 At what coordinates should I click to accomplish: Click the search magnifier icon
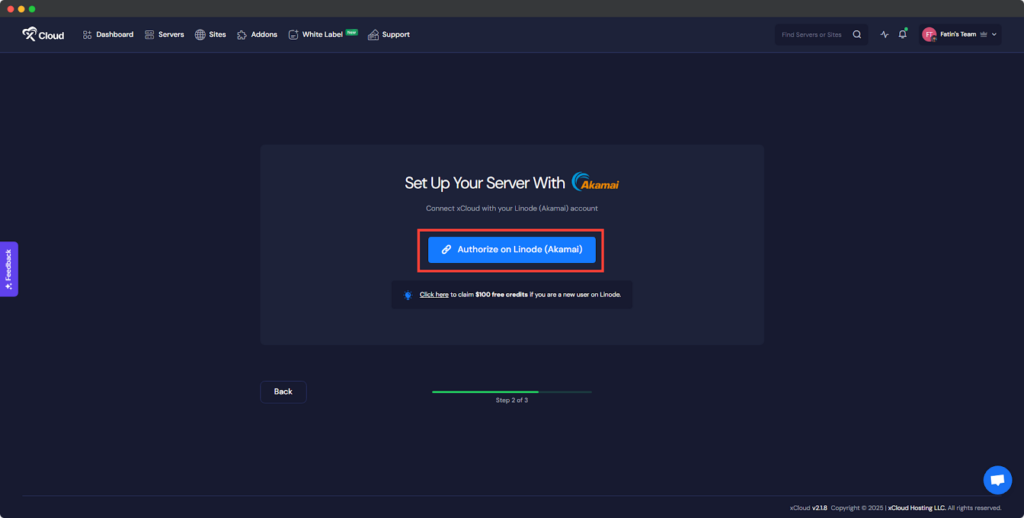pos(856,35)
